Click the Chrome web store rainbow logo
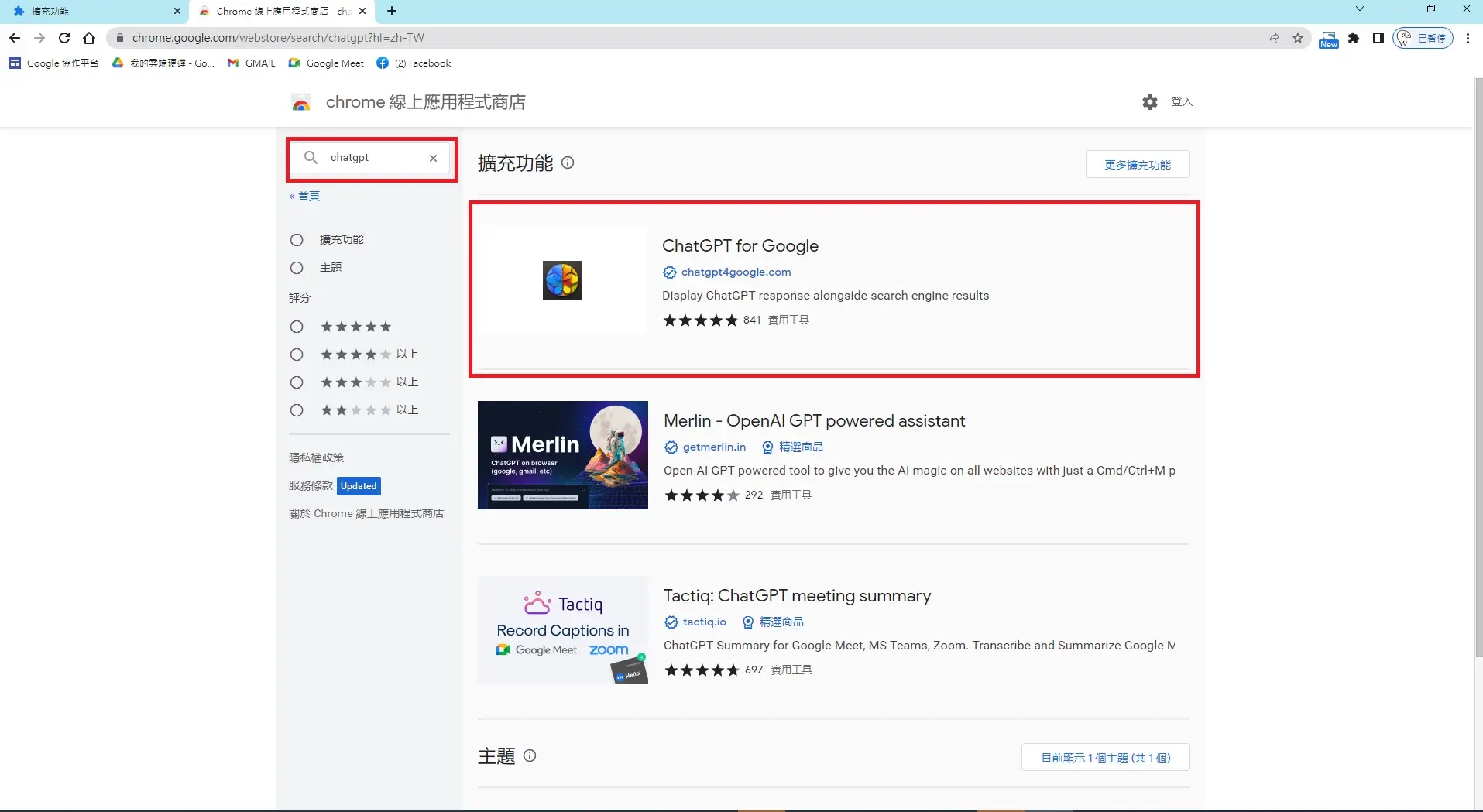This screenshot has width=1483, height=812. (x=301, y=102)
